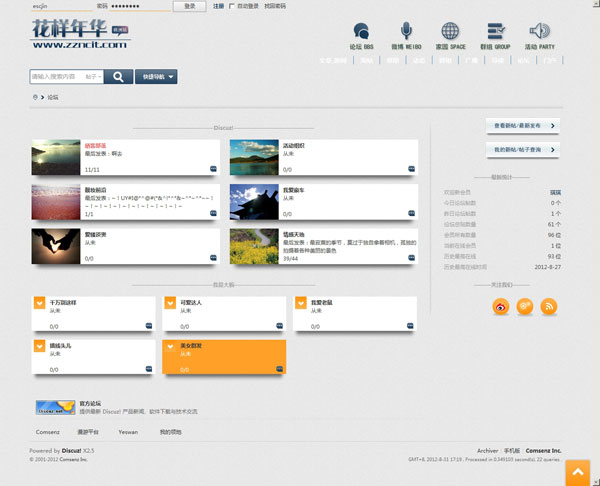The width and height of the screenshot is (600, 486).
Task: Click the scrollbar up arrow
Action: pos(597,3)
